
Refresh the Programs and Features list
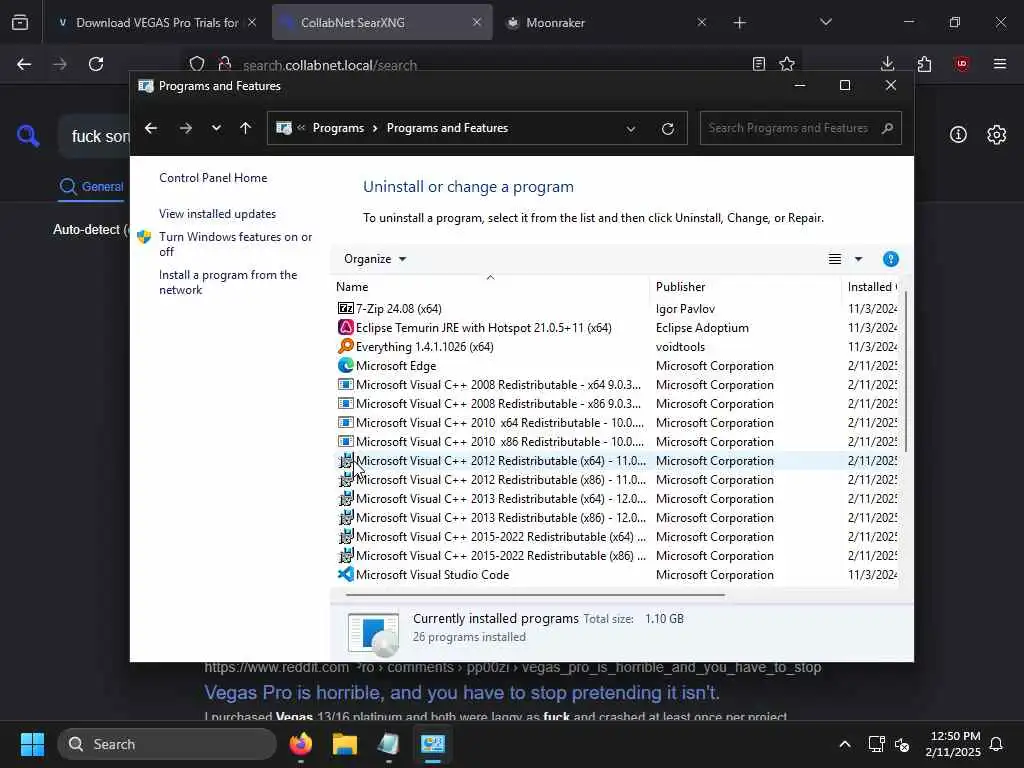pos(667,128)
